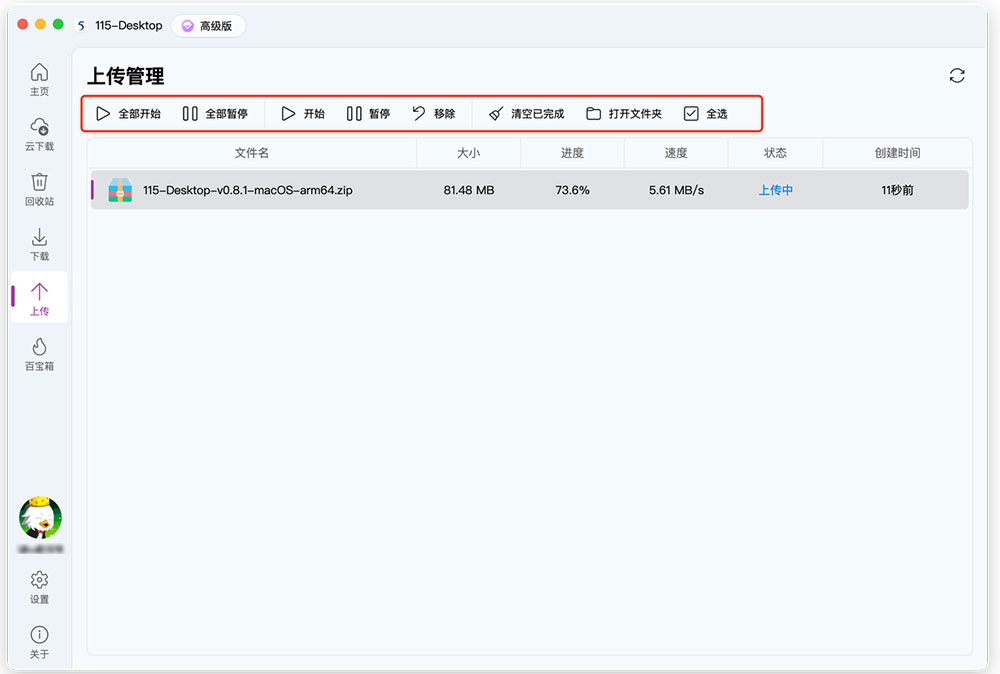Select the 上传 upload tab in sidebar
This screenshot has height=674, width=1000.
tap(39, 299)
